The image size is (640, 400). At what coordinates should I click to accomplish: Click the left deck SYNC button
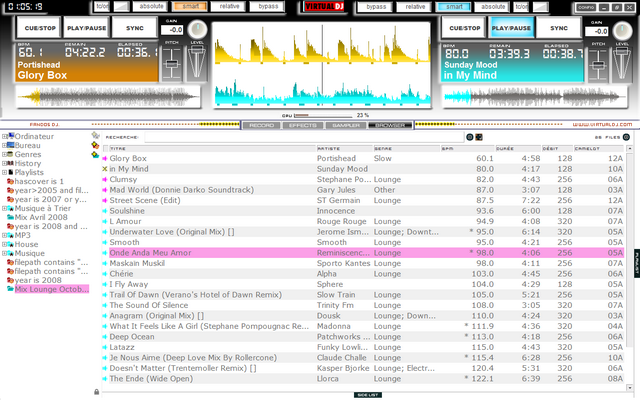(x=135, y=28)
